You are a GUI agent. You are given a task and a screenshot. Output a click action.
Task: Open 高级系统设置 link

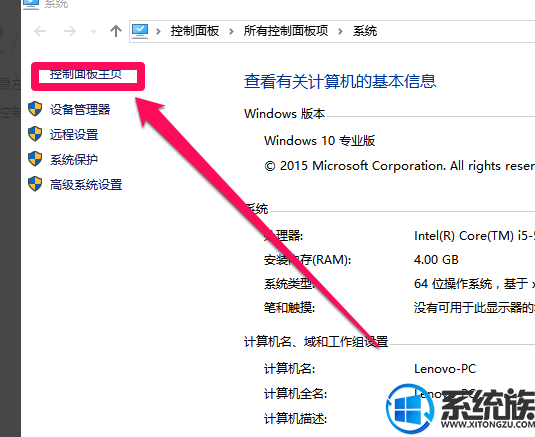pos(86,185)
